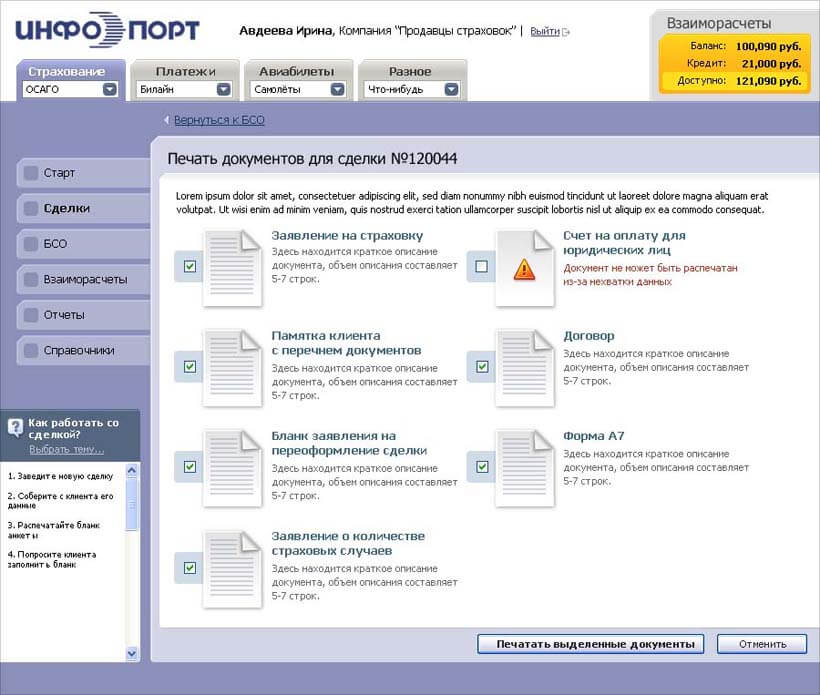Follow the Вернуться к БСО link
The width and height of the screenshot is (820, 695).
click(219, 120)
